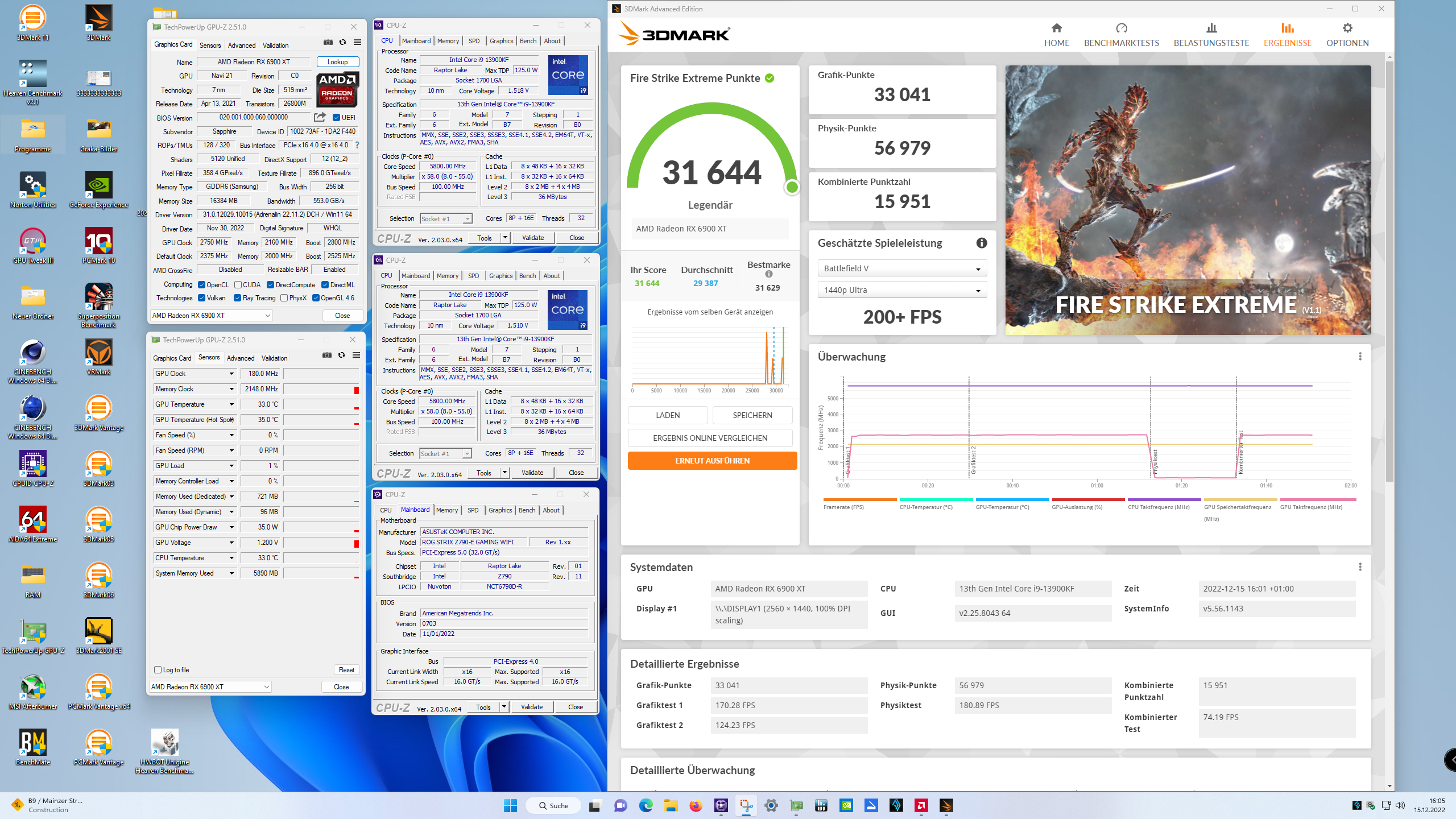1456x819 pixels.
Task: Open the 1440p Ultra resolution dropdown
Action: [902, 290]
